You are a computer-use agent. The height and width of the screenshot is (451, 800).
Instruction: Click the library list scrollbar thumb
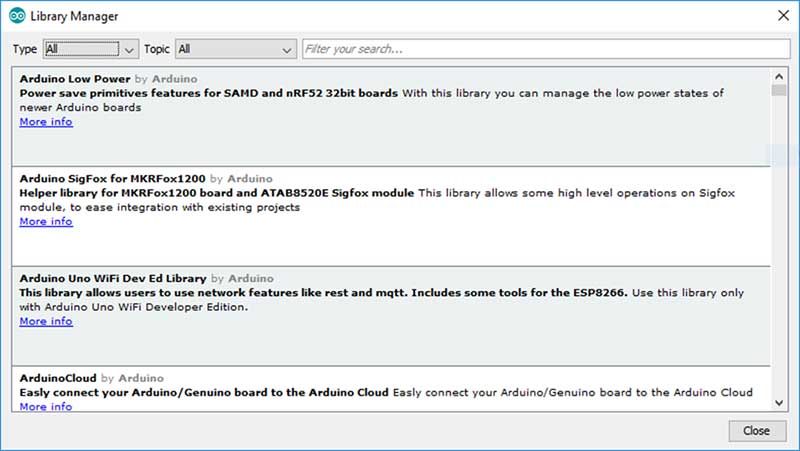pyautogui.click(x=779, y=90)
